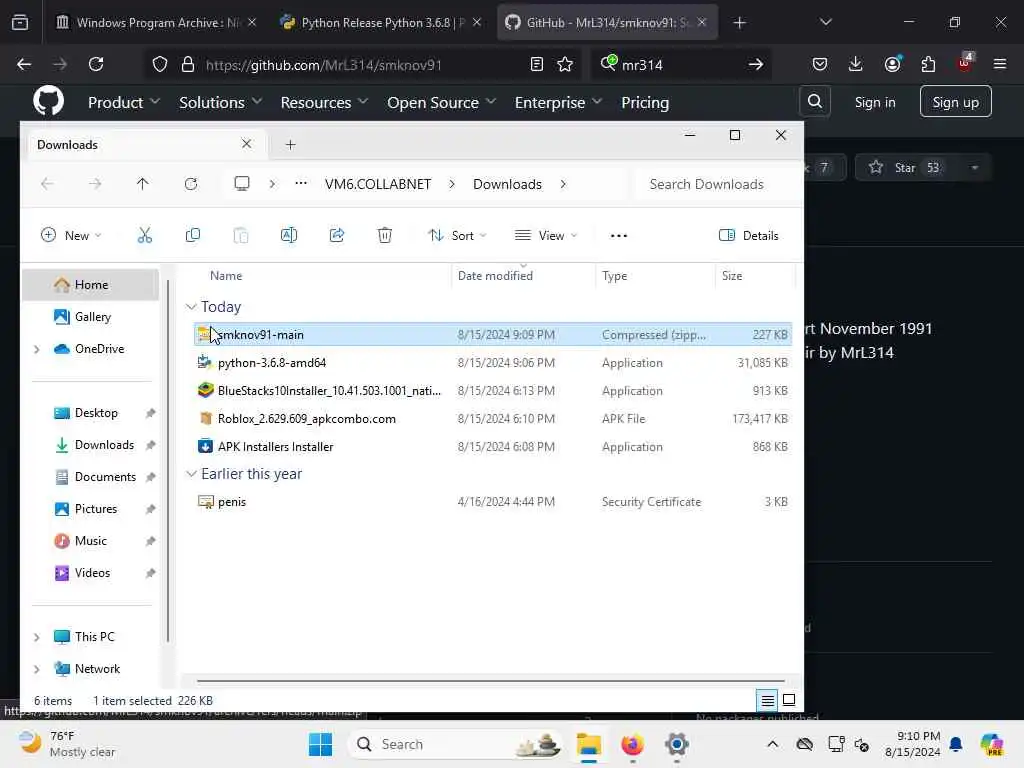This screenshot has height=768, width=1024.
Task: Open Music quick access folder
Action: point(90,541)
